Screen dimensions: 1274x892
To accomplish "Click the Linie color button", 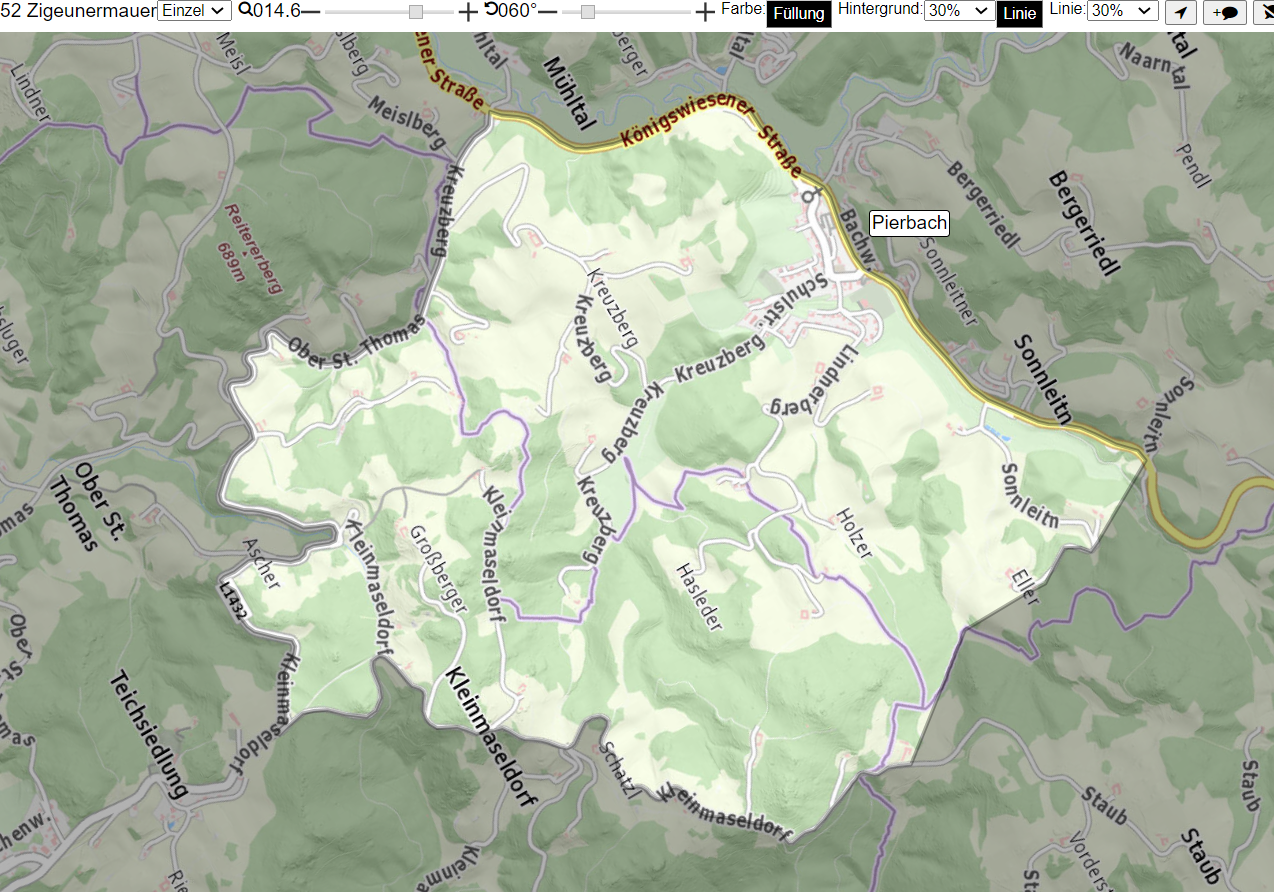I will click(x=1020, y=14).
